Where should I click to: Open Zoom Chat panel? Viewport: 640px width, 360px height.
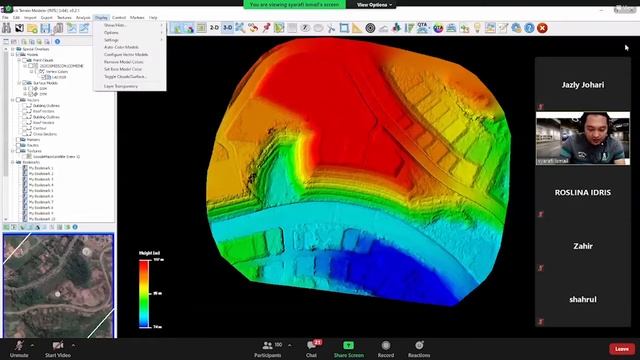click(x=311, y=349)
